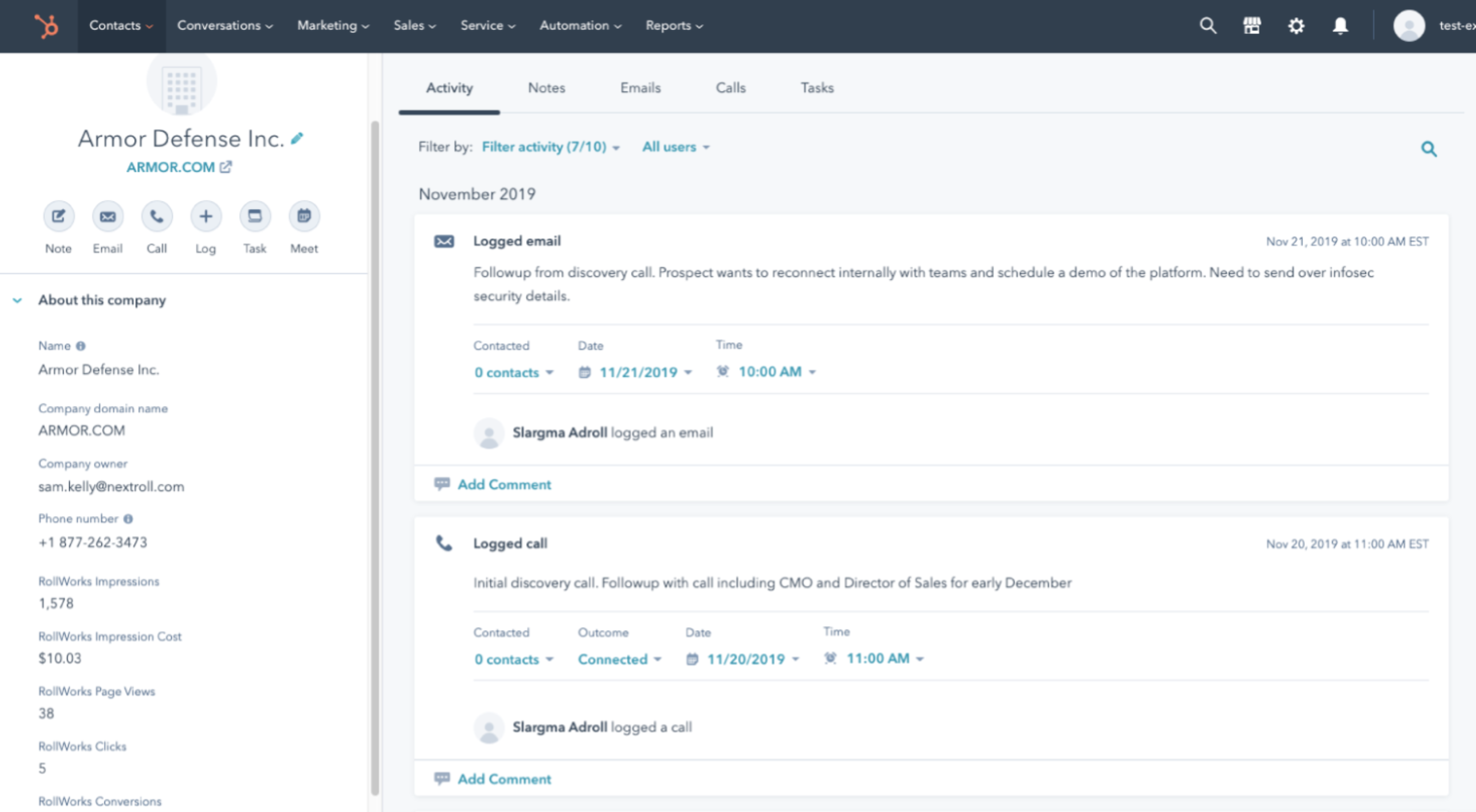
Task: Click the Call action icon
Action: pyautogui.click(x=157, y=217)
